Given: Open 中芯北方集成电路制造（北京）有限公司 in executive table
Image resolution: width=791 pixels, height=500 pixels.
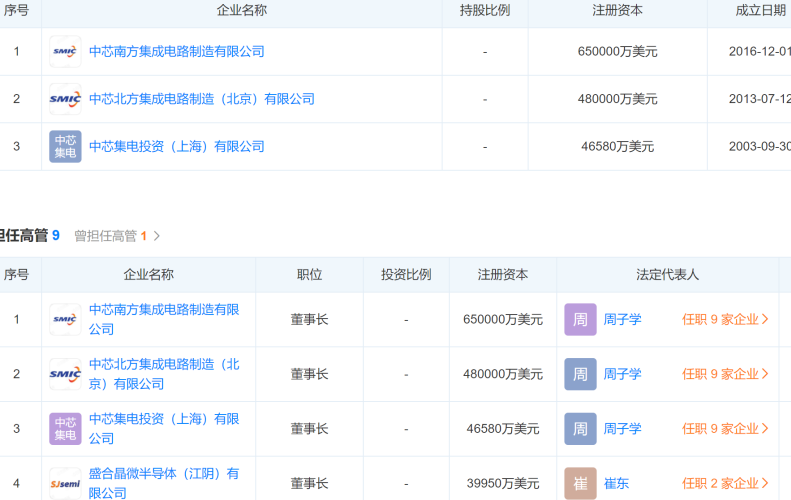Looking at the screenshot, I should coord(164,374).
